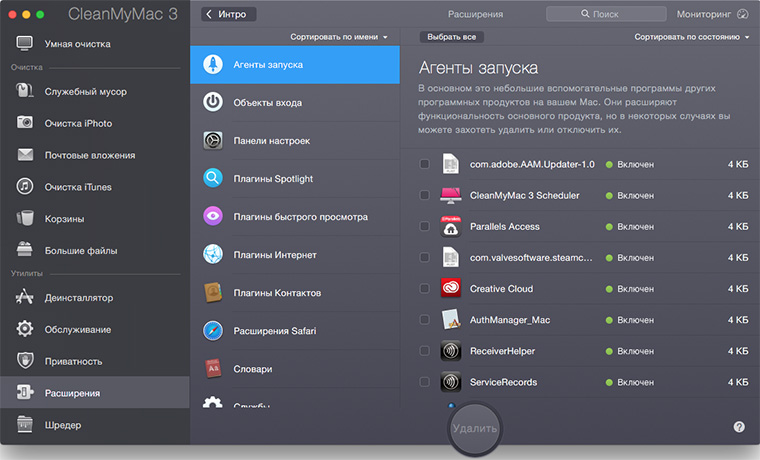Enable the ServiceRecords checkbox
The image size is (760, 460).
pyautogui.click(x=424, y=381)
